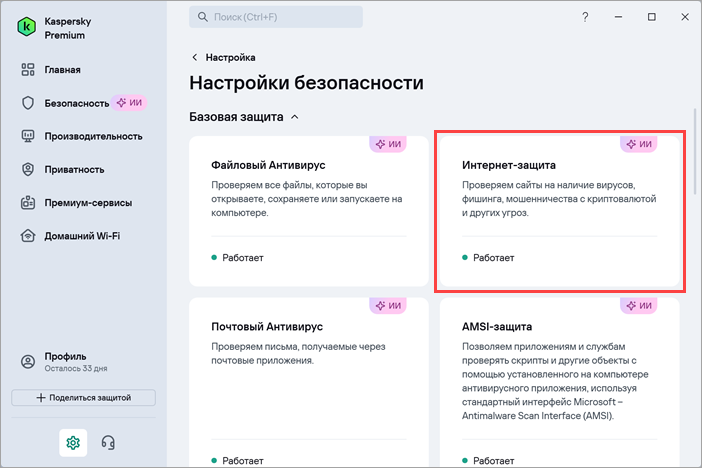
Task: Click ИИ badge on Файловый Антивирус card
Action: point(388,144)
